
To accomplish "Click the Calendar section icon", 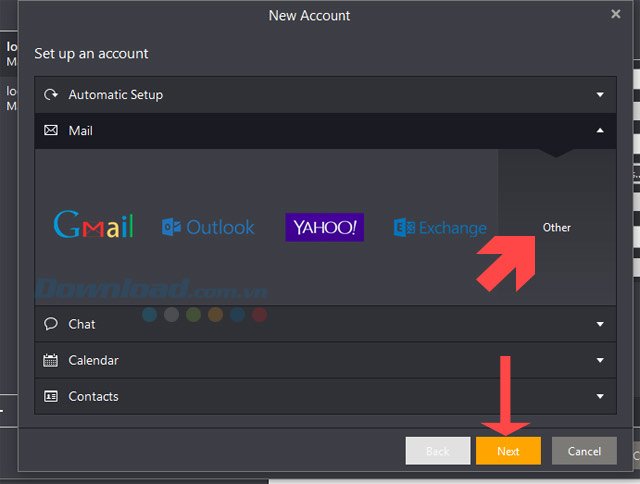I will click(51, 360).
